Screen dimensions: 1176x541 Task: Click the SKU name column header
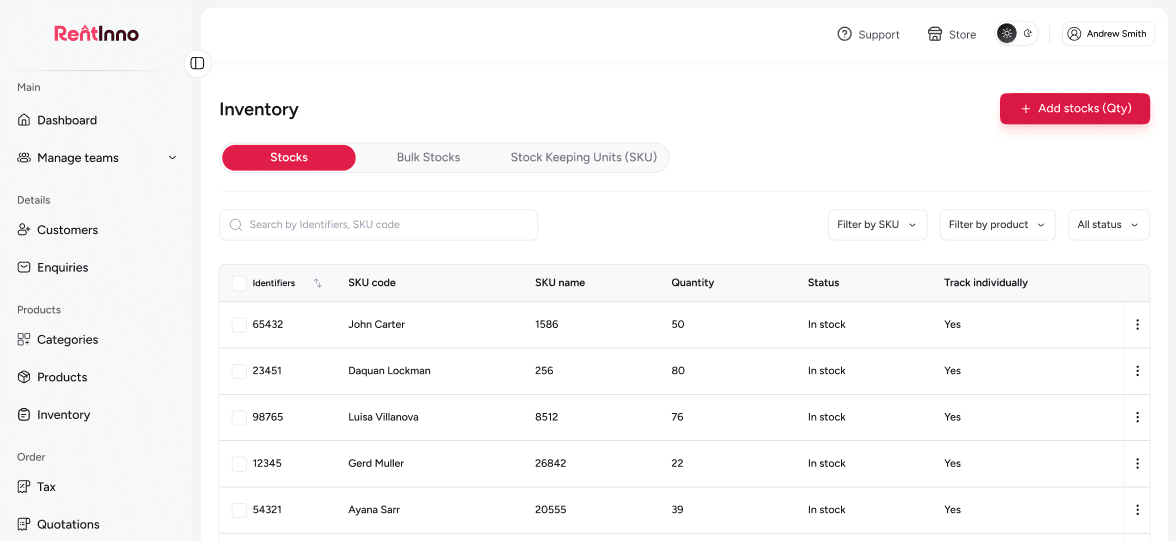(x=560, y=283)
